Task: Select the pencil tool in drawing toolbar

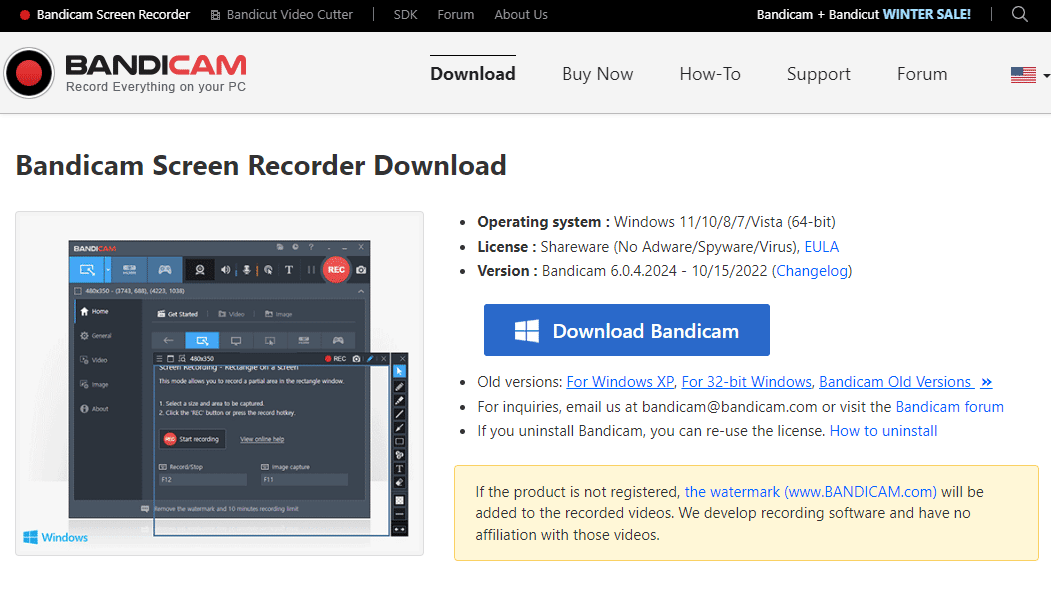Action: pos(399,386)
